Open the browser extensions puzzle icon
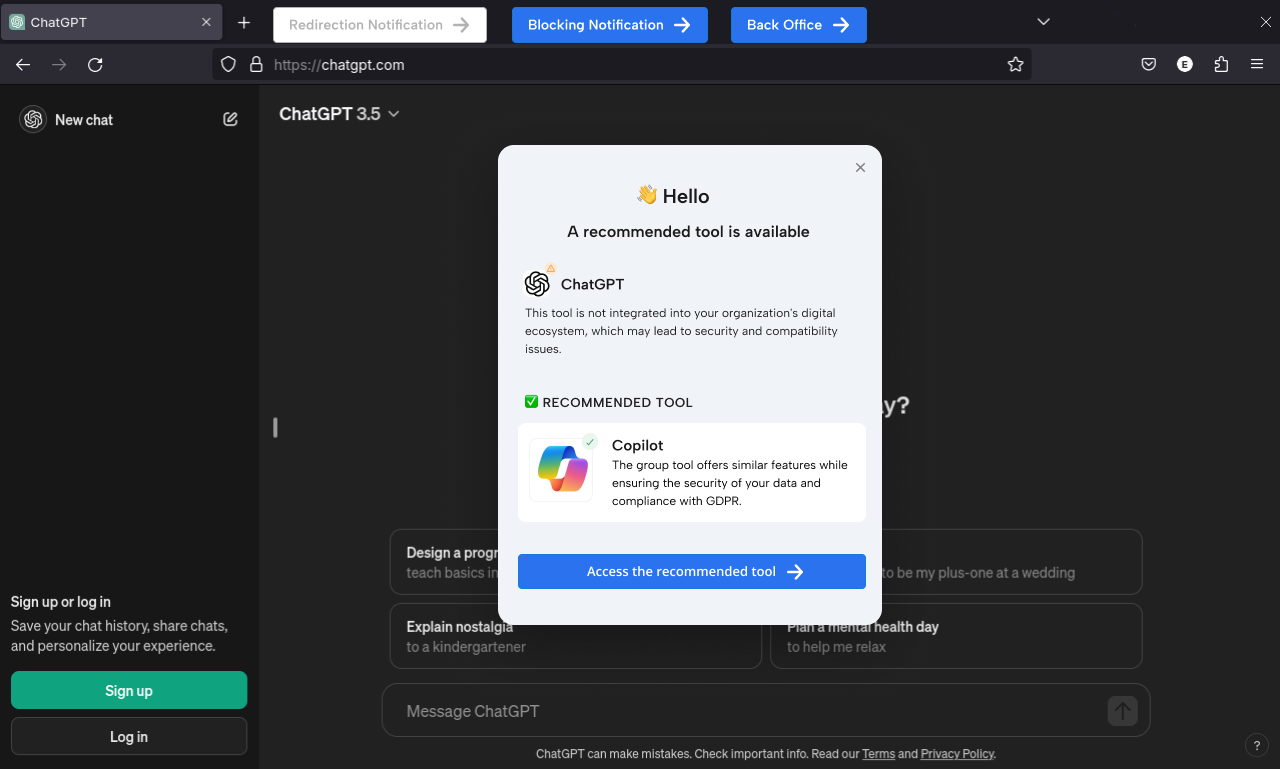 1221,64
